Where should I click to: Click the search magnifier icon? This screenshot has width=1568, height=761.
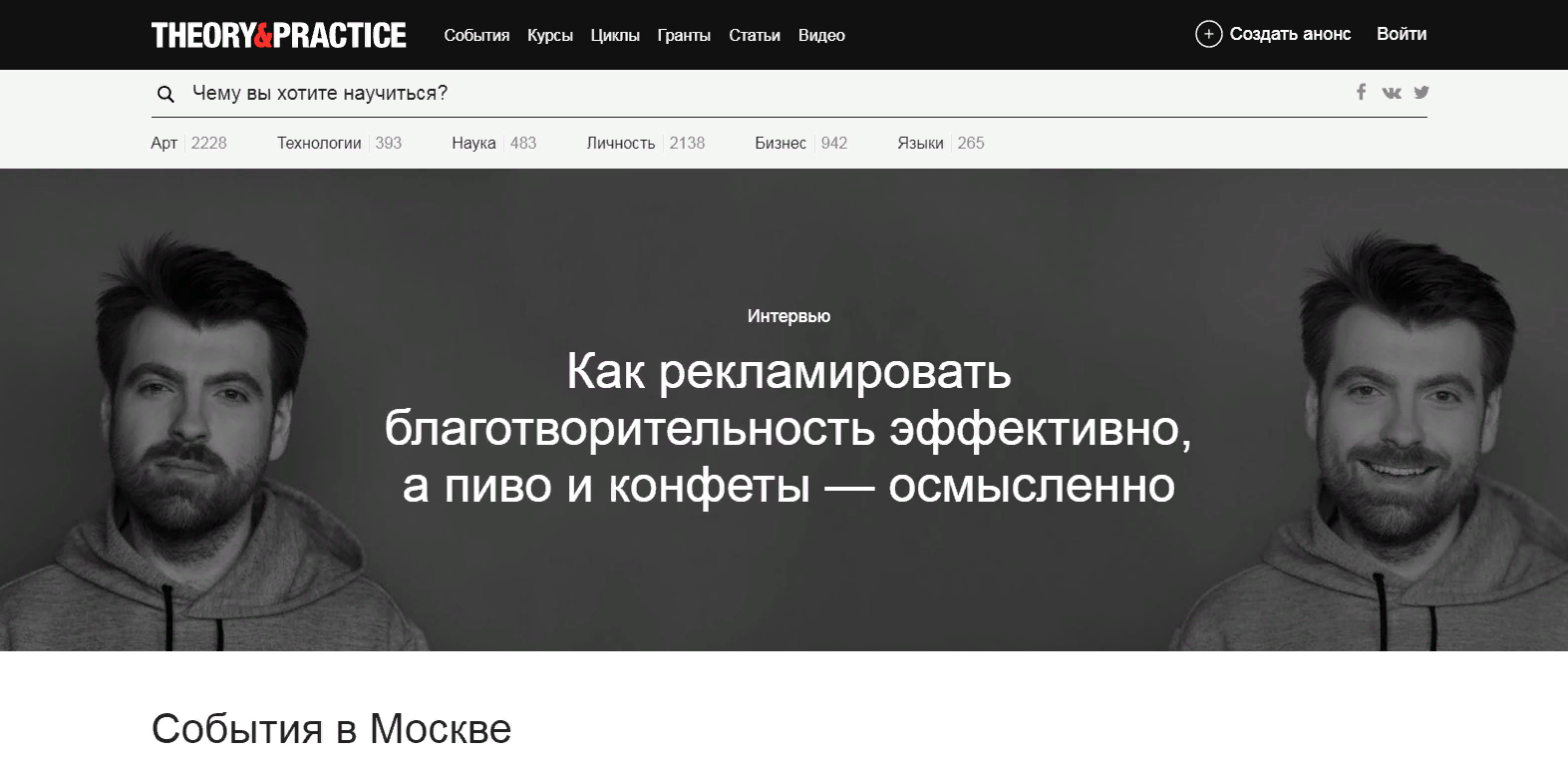click(x=166, y=94)
